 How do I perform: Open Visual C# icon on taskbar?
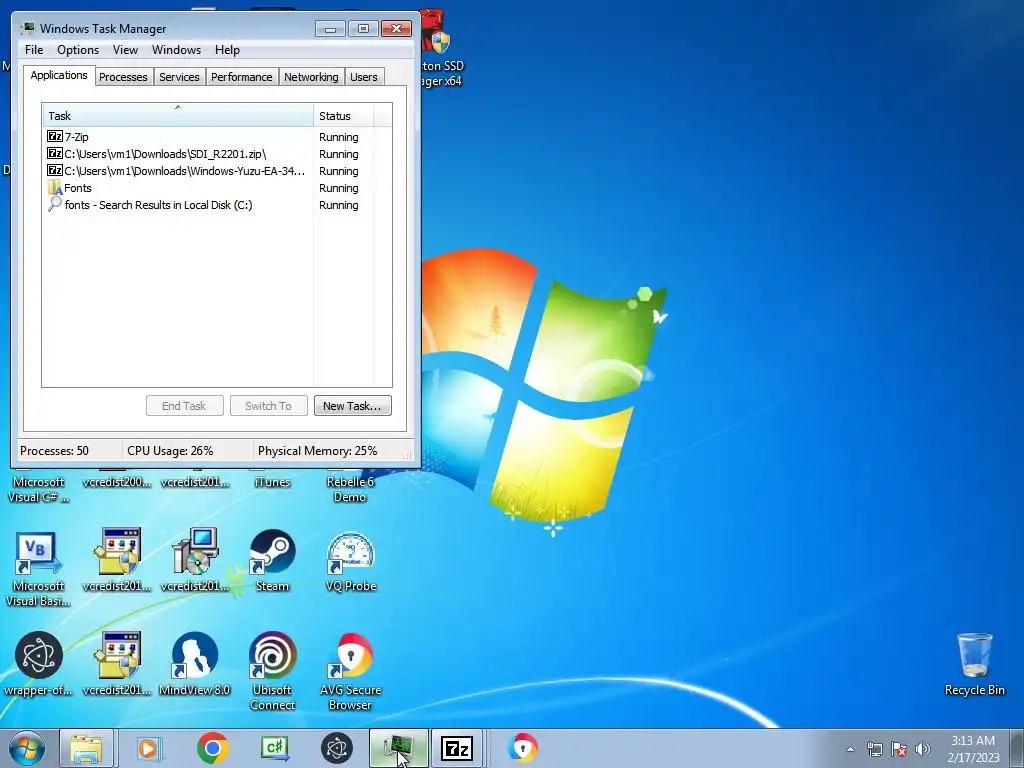[274, 748]
